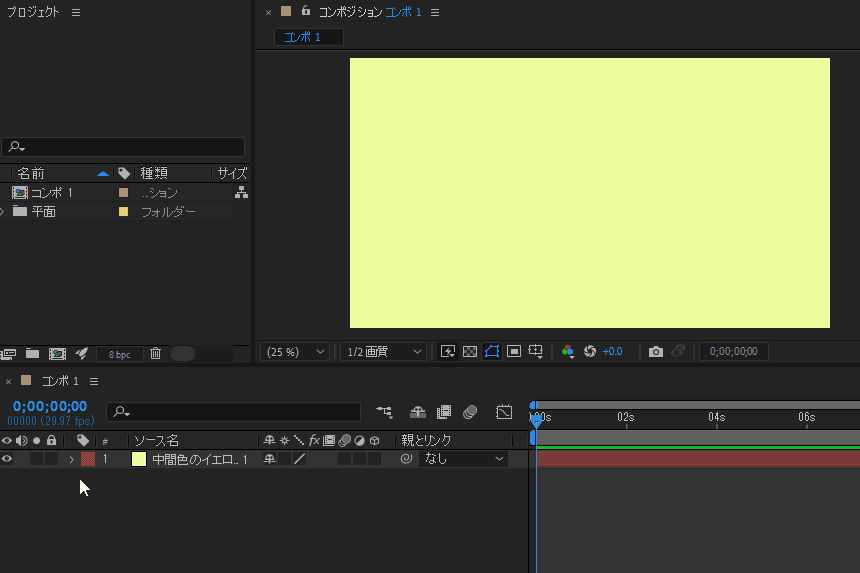Close the composition viewer panel

(x=268, y=13)
